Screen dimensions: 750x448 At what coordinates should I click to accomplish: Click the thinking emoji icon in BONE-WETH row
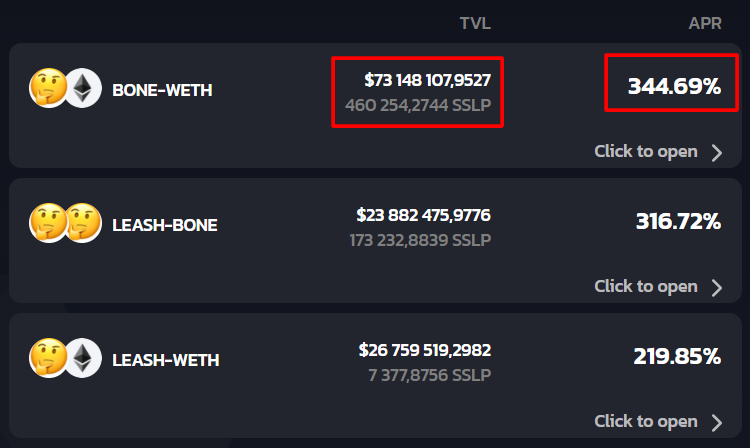(48, 90)
